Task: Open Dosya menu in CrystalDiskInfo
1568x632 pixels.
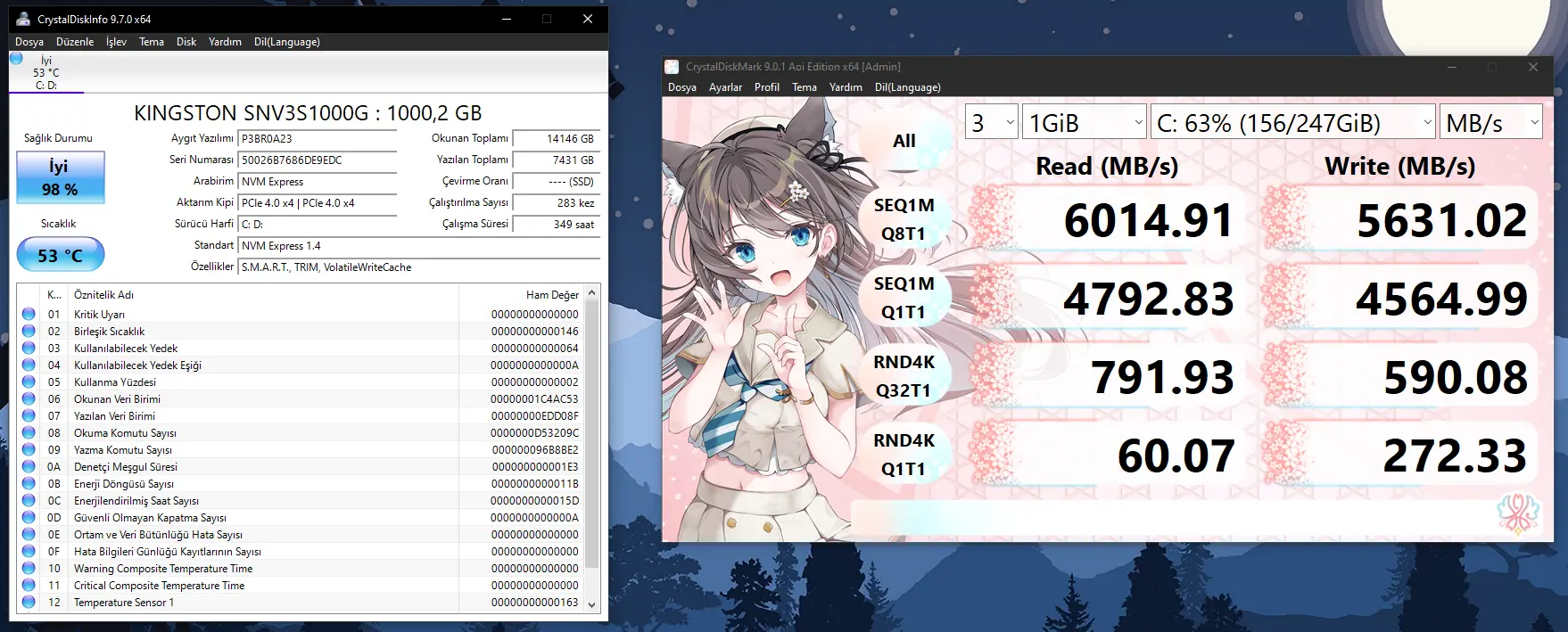Action: (x=29, y=42)
